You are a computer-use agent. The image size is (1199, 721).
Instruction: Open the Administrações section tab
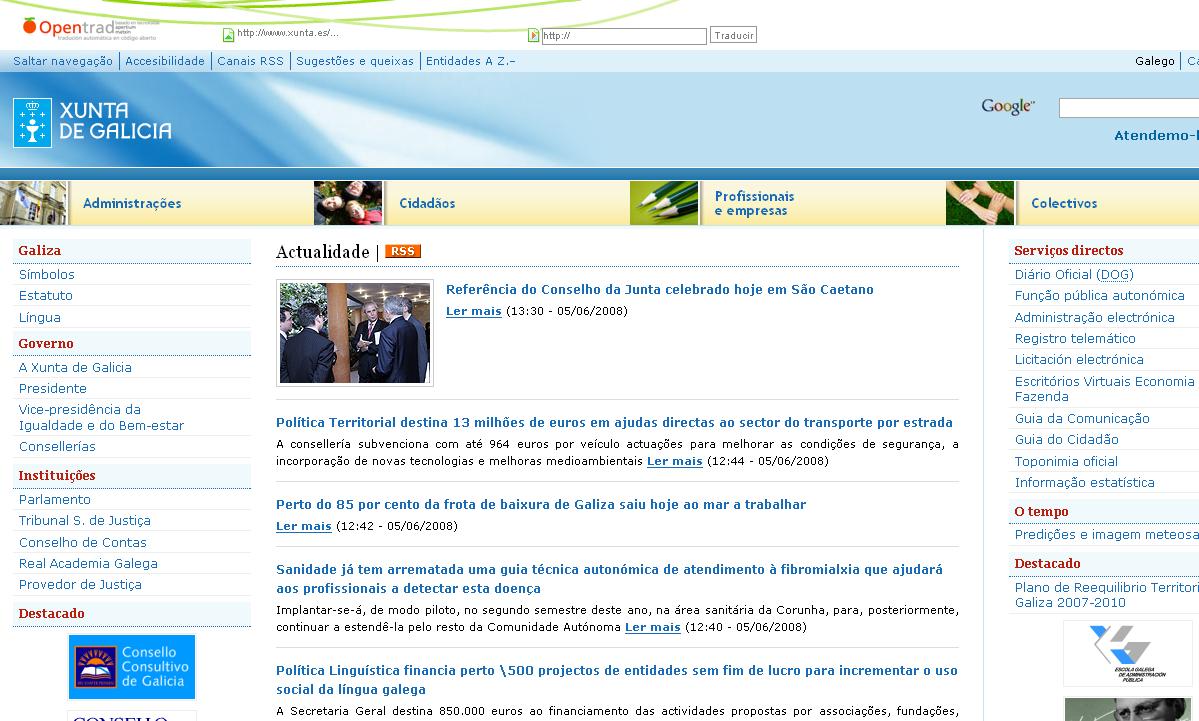coord(132,204)
